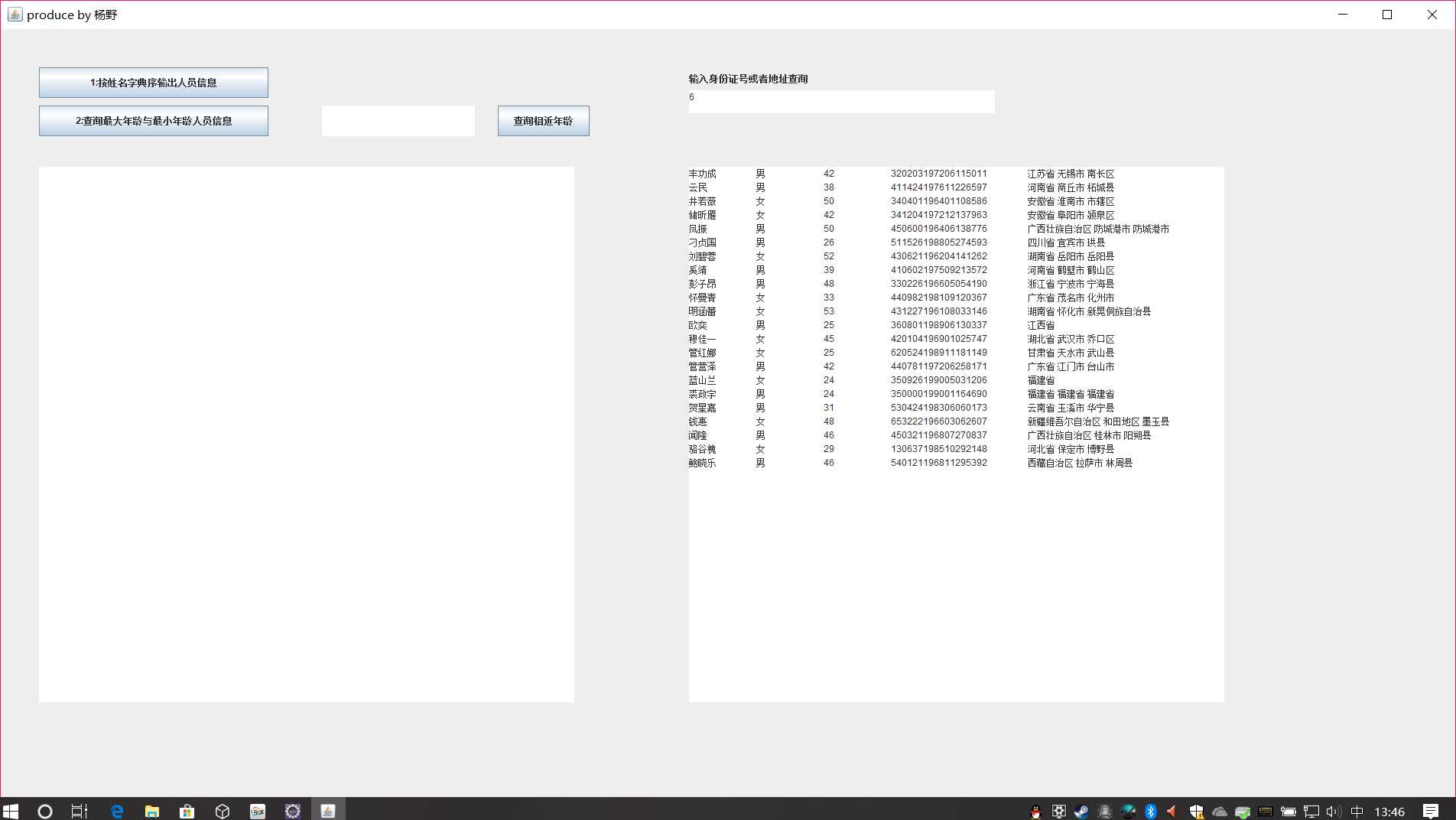Viewport: 1456px width, 820px height.
Task: Switch the 中 input method indicator
Action: 1357,812
